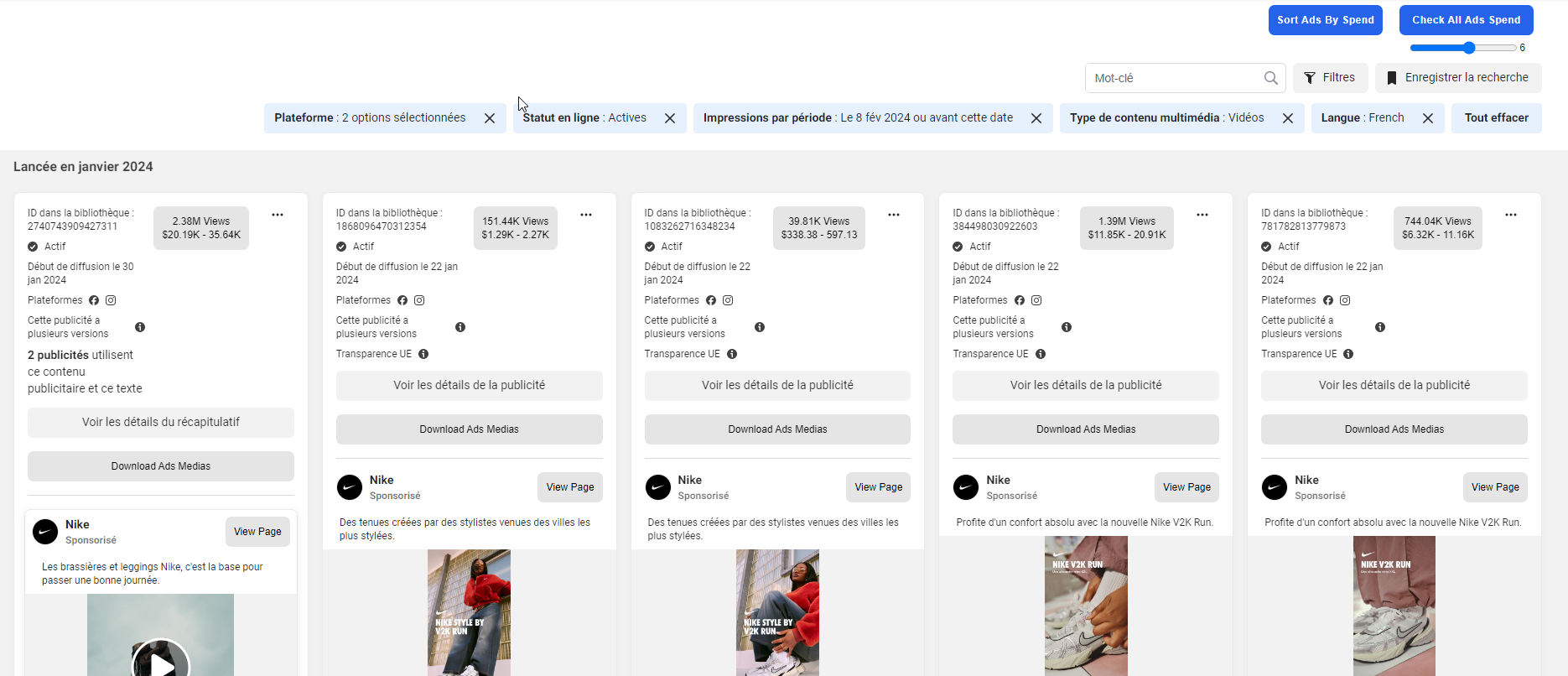Click the 151.44K Views spend badge
This screenshot has height=676, width=1568.
click(516, 228)
